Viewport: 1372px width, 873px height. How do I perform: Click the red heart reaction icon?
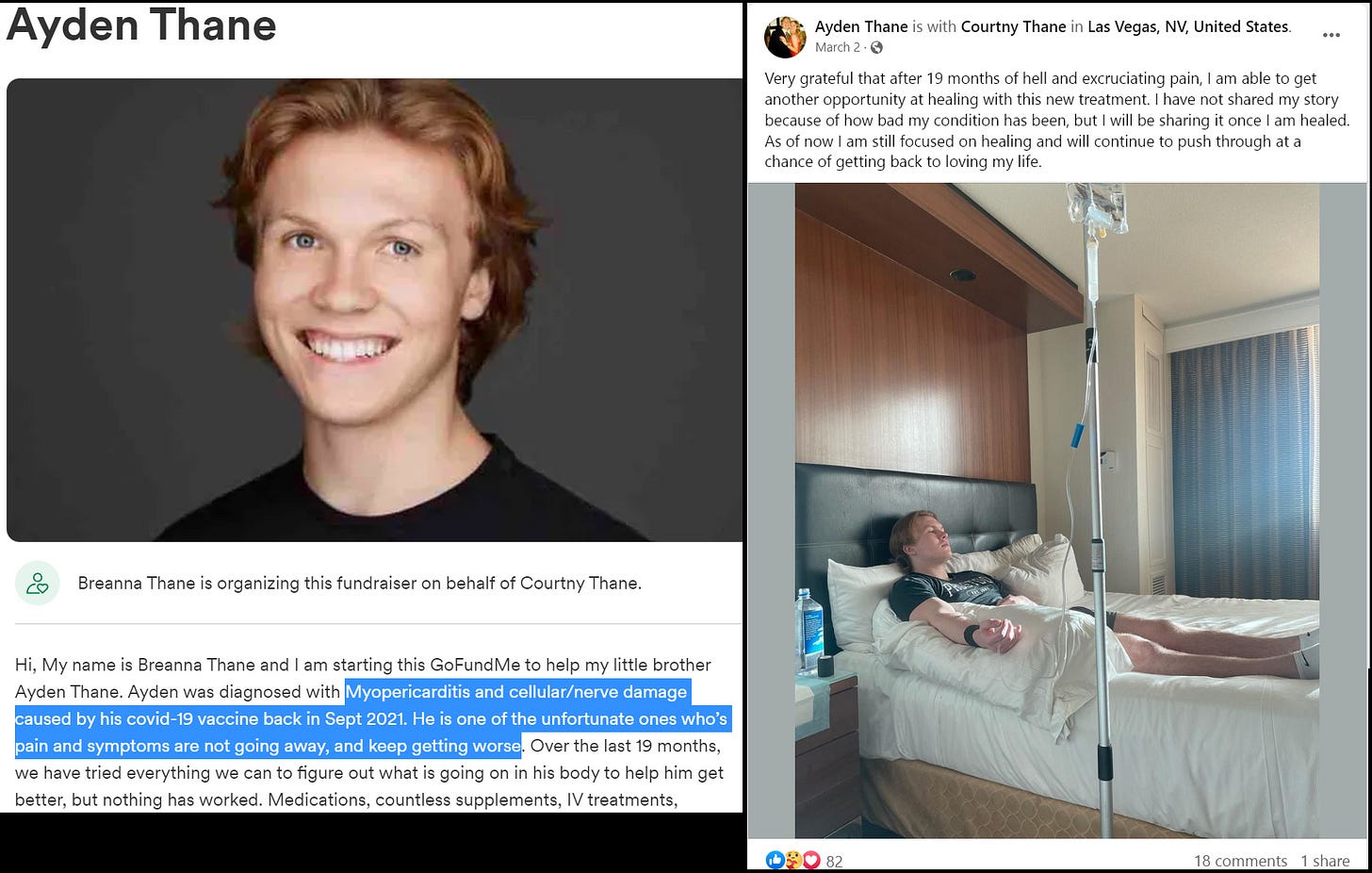click(811, 860)
